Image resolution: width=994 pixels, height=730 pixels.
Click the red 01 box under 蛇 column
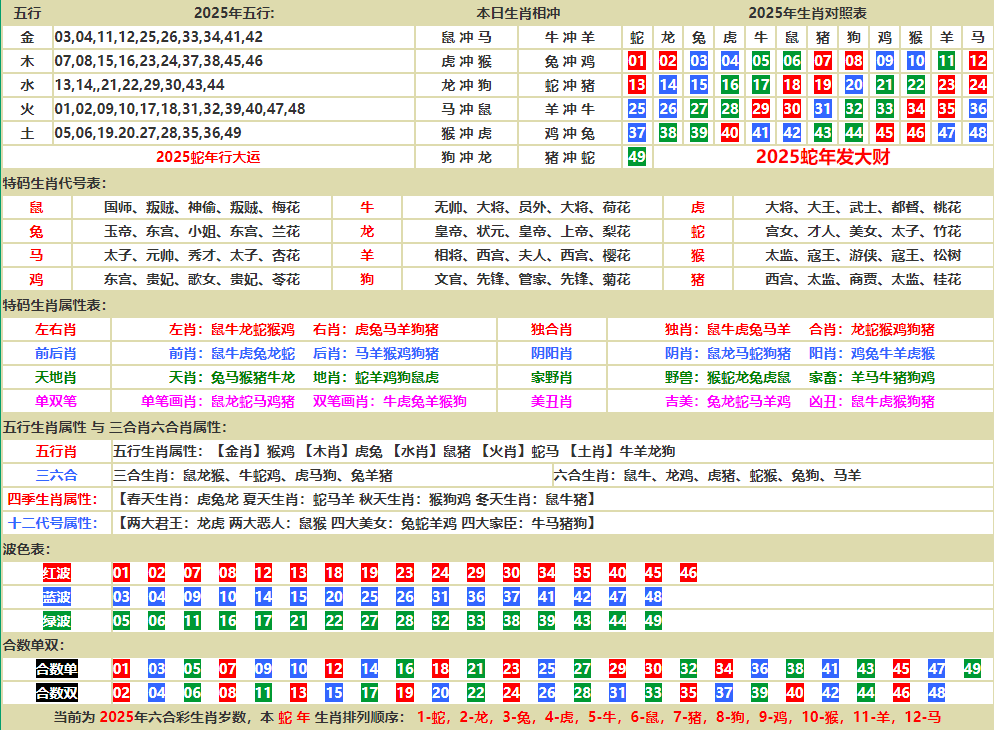[637, 61]
